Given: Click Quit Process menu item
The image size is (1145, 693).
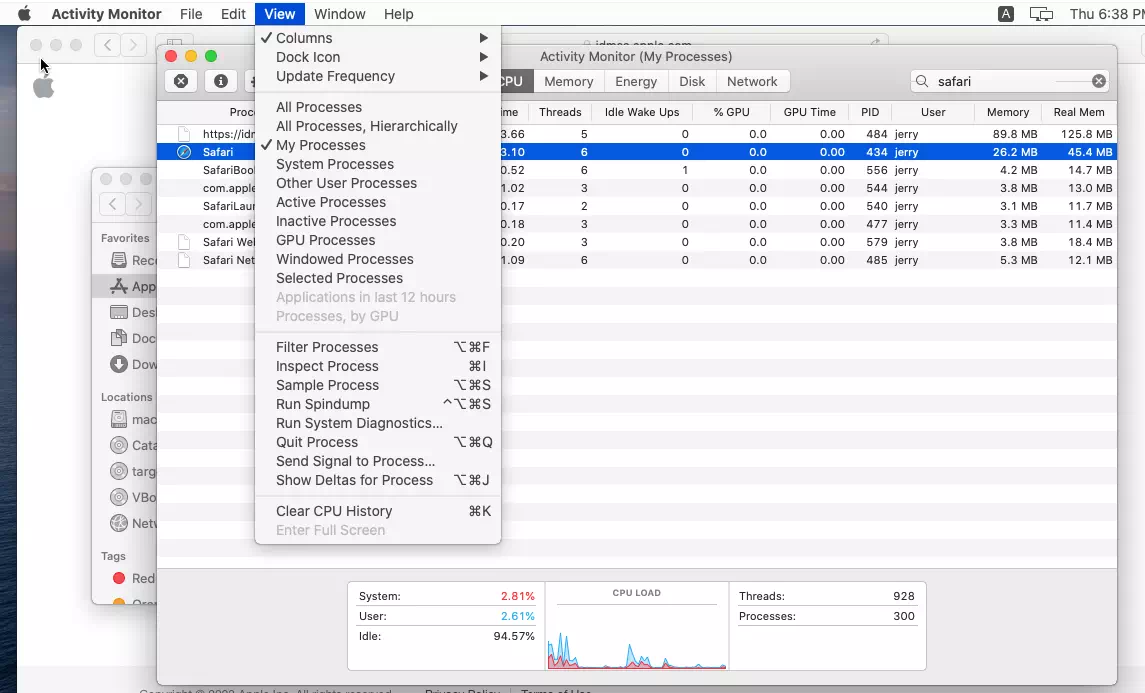Looking at the screenshot, I should click(378, 442).
